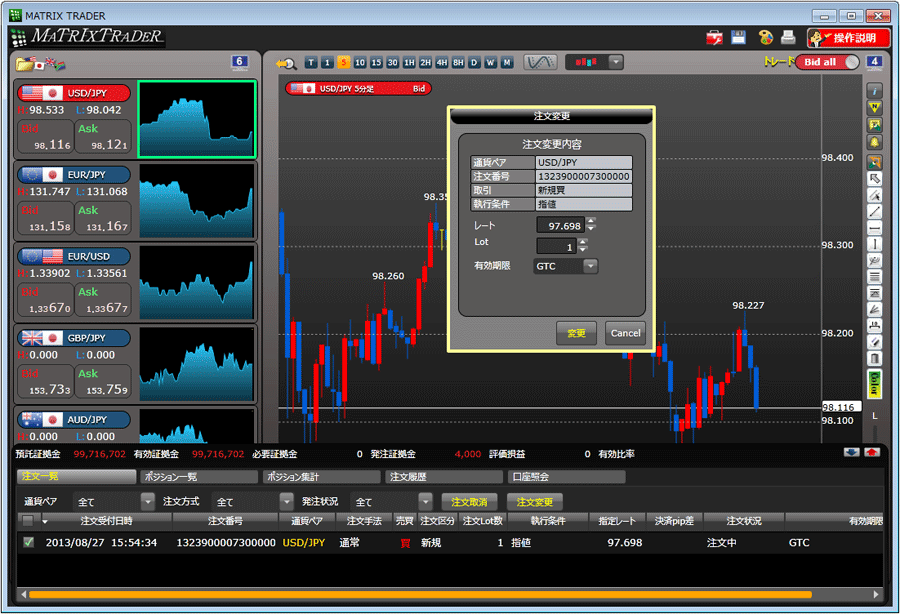Click the number 4 chart layout icon
This screenshot has height=614, width=900.
pos(874,62)
